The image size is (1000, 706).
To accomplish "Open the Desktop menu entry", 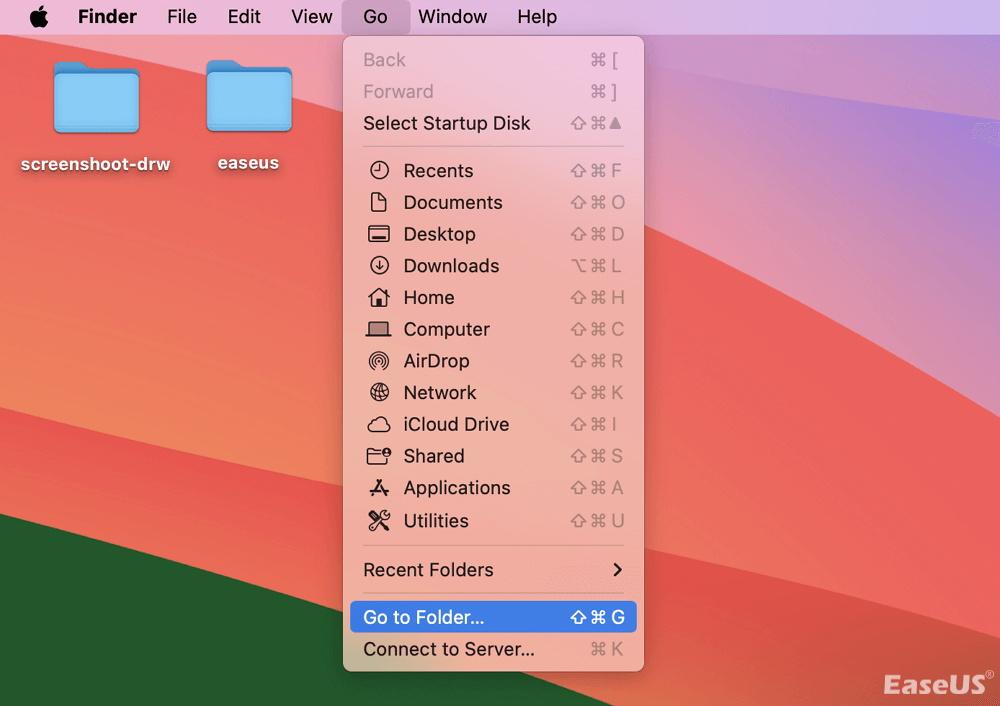I will pos(439,234).
